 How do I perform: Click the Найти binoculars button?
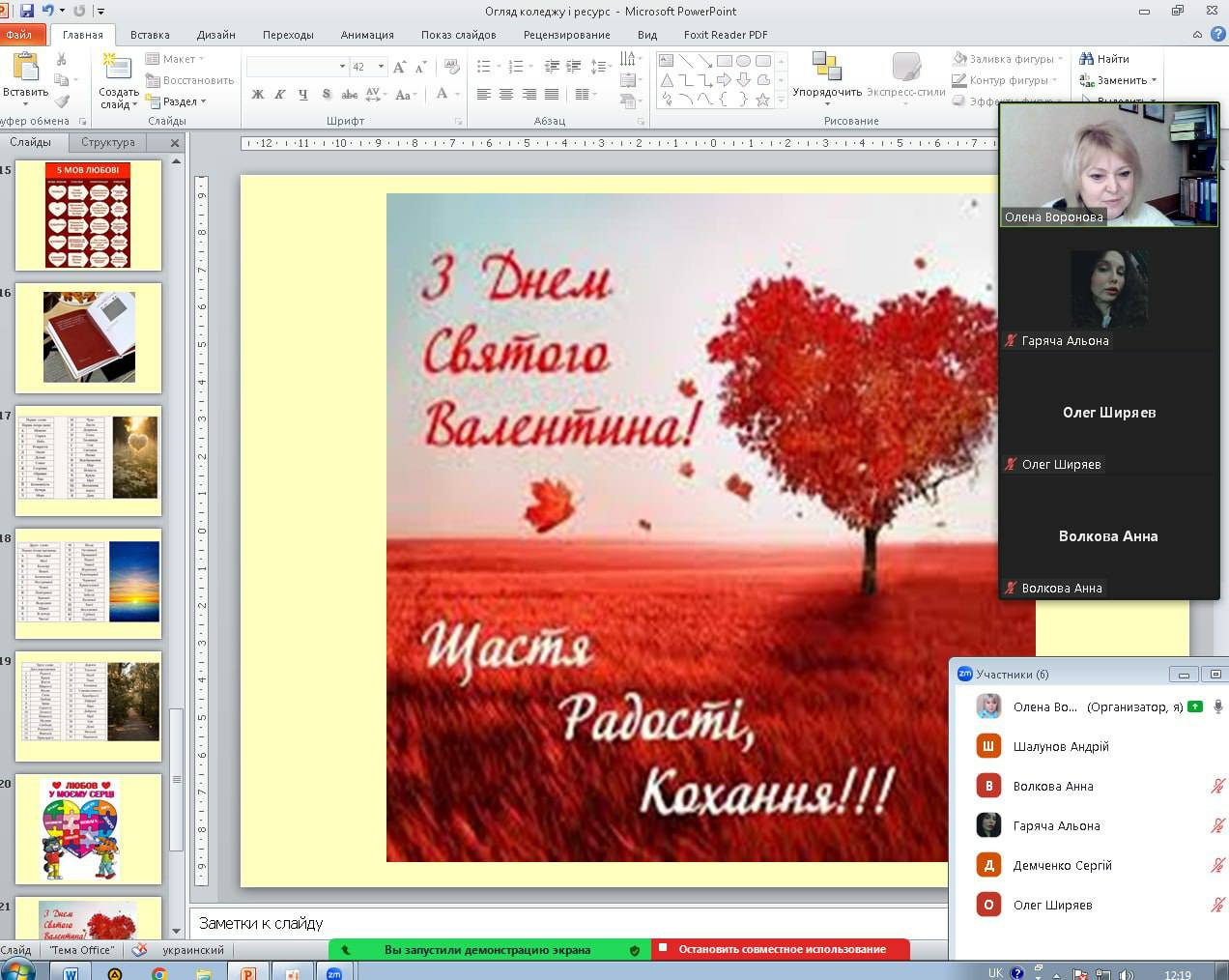1104,59
